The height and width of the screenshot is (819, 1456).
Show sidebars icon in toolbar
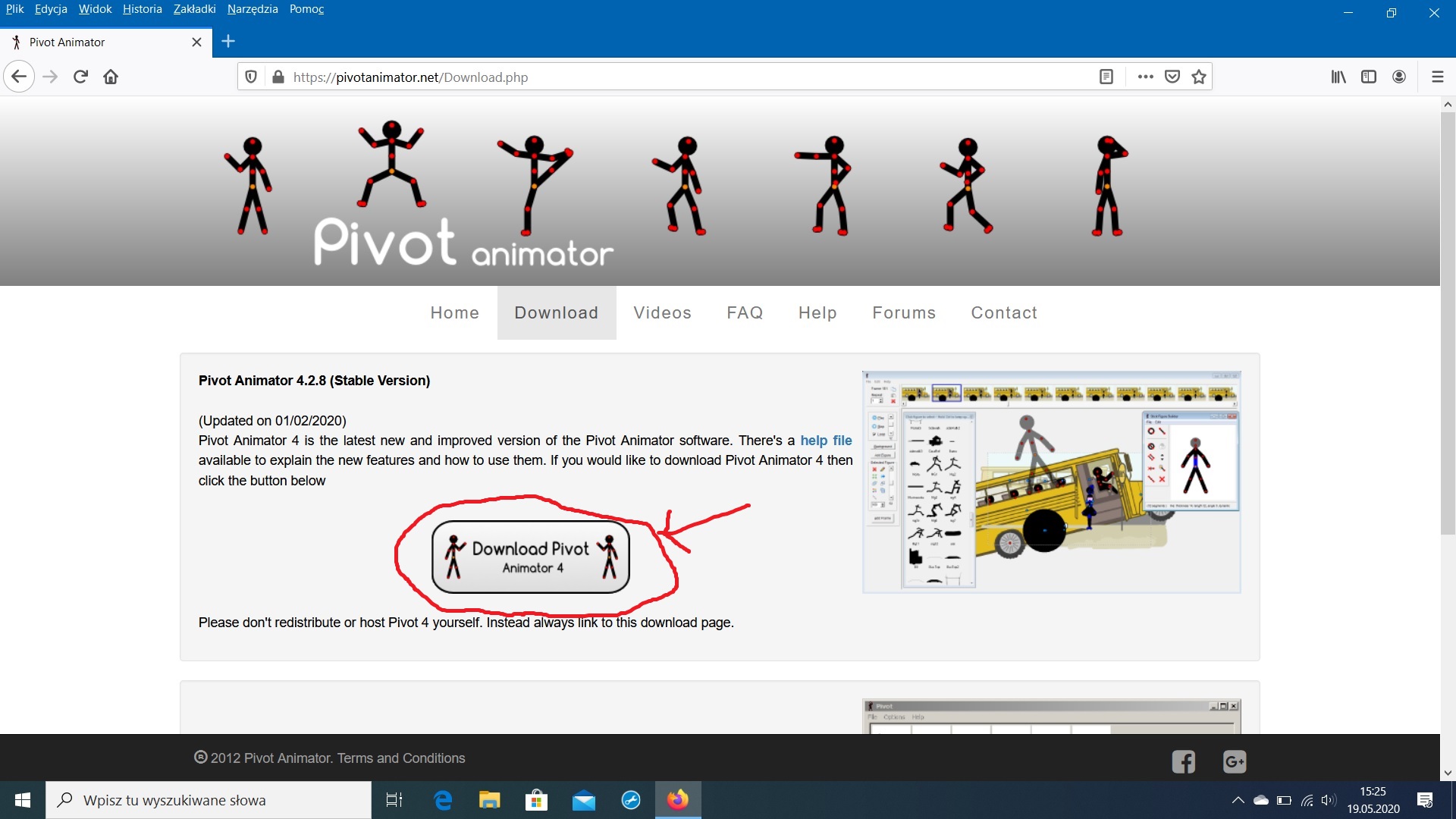[1369, 77]
